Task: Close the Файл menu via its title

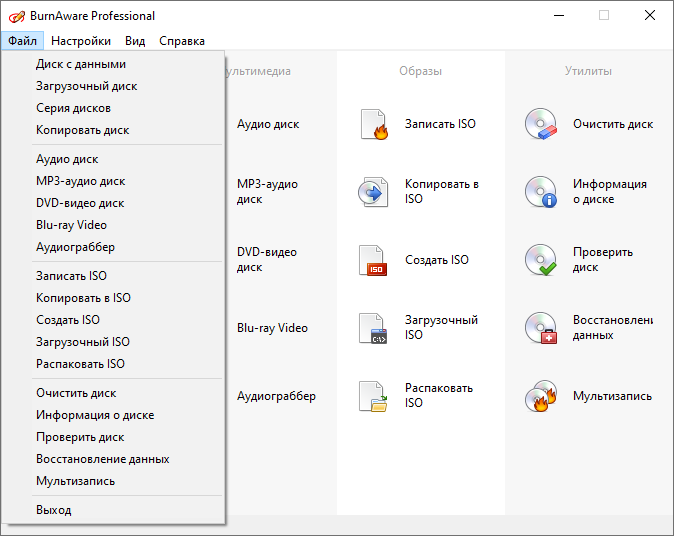Action: (21, 41)
